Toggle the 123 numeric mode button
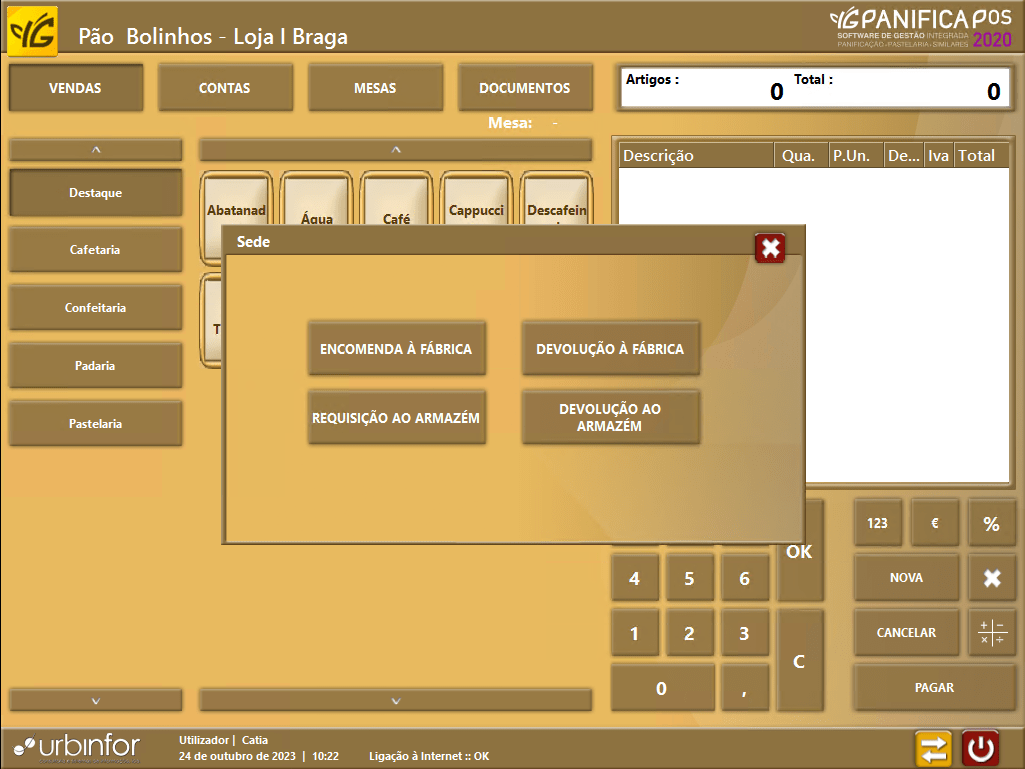Screen dimensions: 1025x769 click(877, 523)
